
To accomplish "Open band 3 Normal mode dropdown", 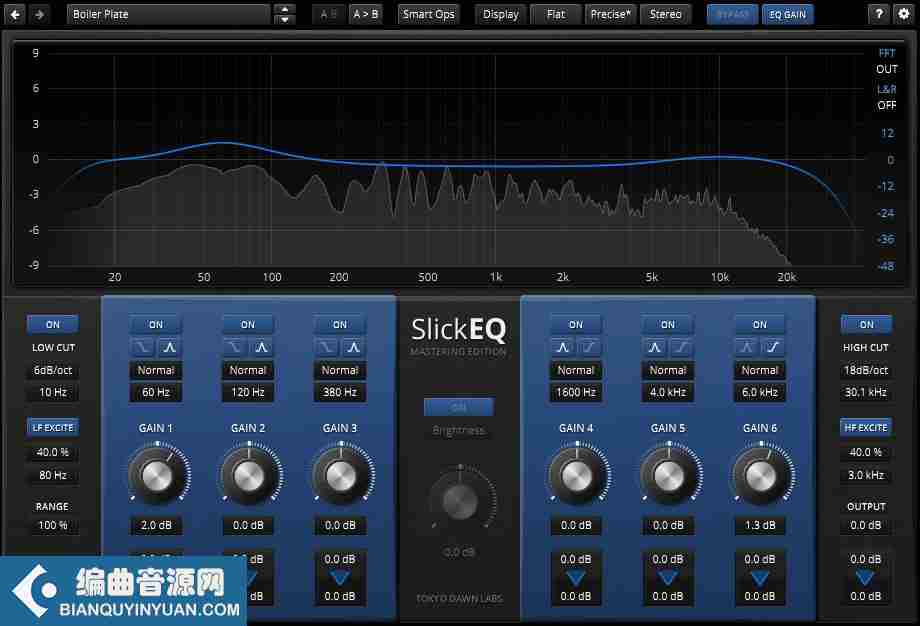I will click(340, 370).
